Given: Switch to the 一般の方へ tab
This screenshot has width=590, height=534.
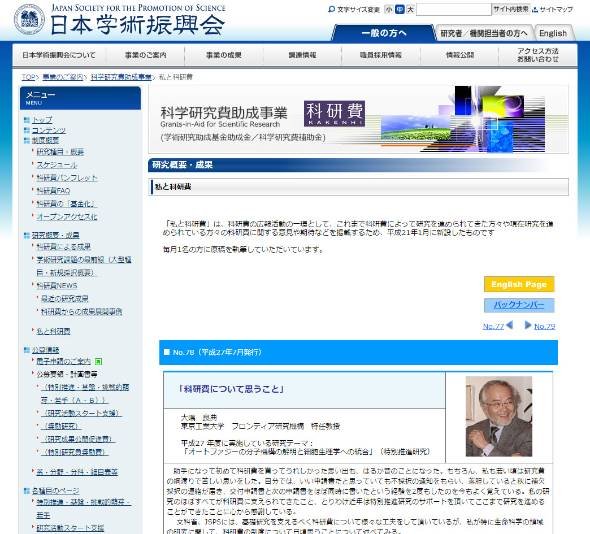Looking at the screenshot, I should 383,33.
